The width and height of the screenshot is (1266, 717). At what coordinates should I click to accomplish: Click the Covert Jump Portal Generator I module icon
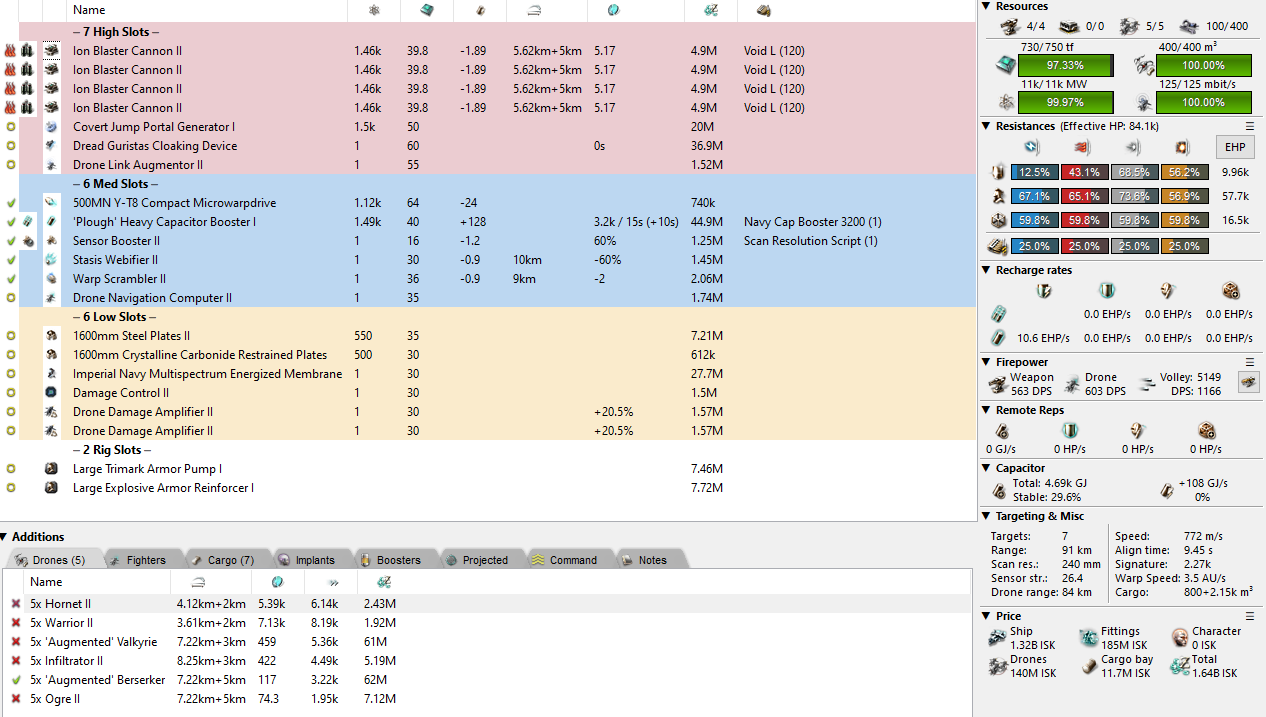(51, 127)
